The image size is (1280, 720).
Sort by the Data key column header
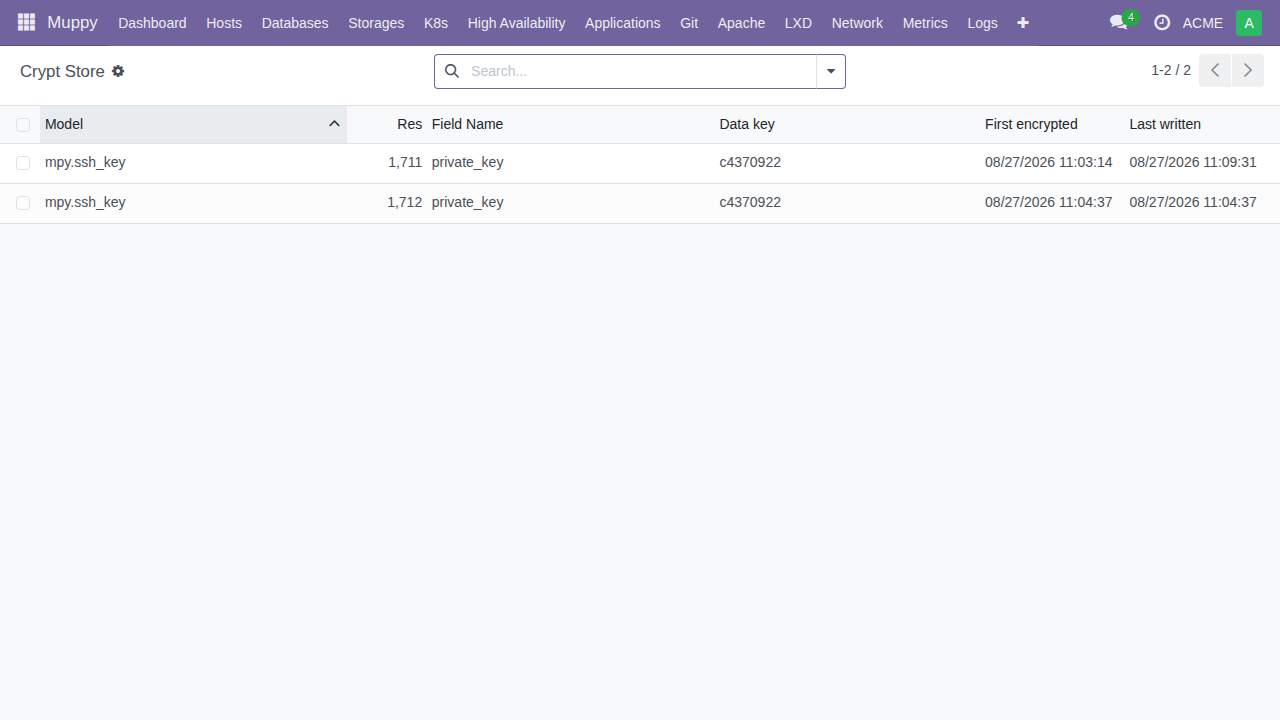pos(747,124)
